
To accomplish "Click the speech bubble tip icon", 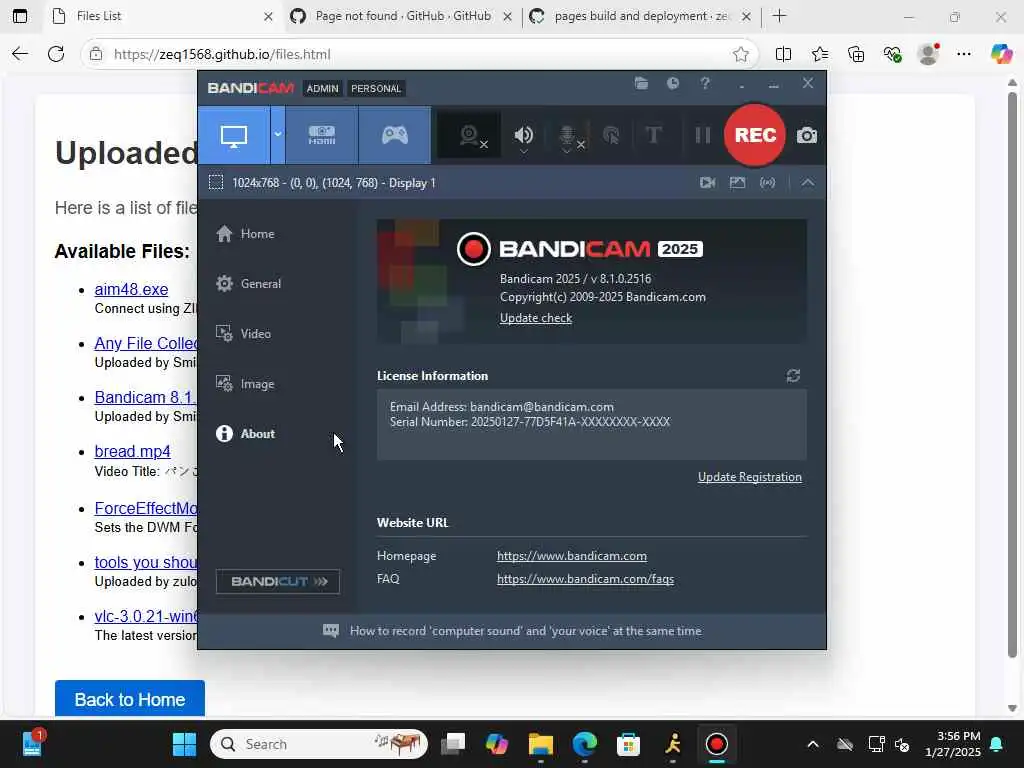I will coord(330,631).
